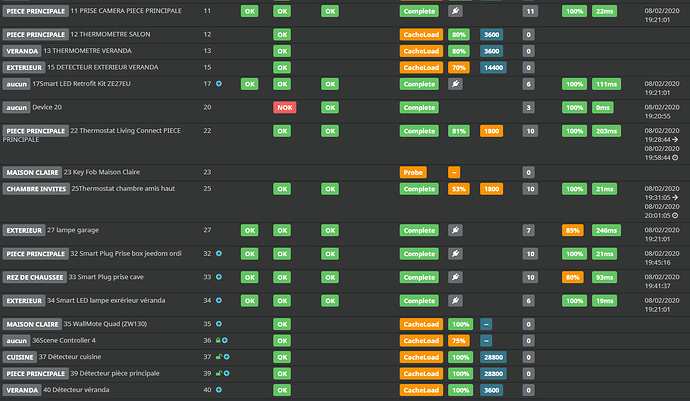The height and width of the screenshot is (401, 690).
Task: Click the lock icon next to node 37
Action: point(218,357)
